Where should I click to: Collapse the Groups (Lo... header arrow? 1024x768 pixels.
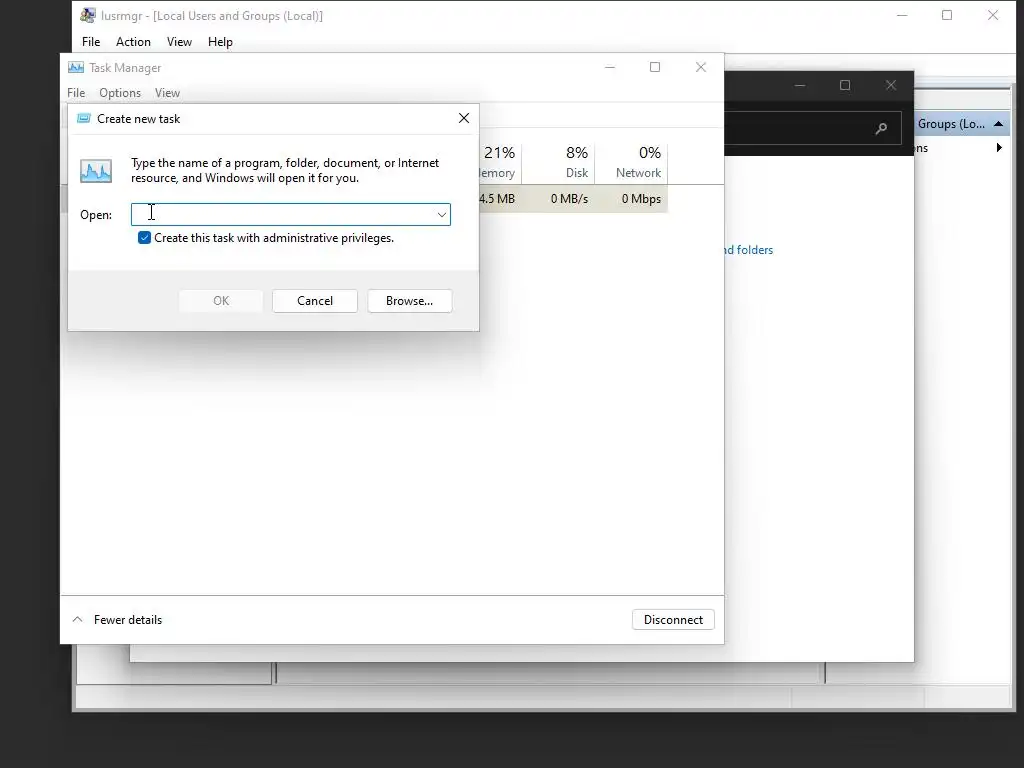pyautogui.click(x=999, y=123)
